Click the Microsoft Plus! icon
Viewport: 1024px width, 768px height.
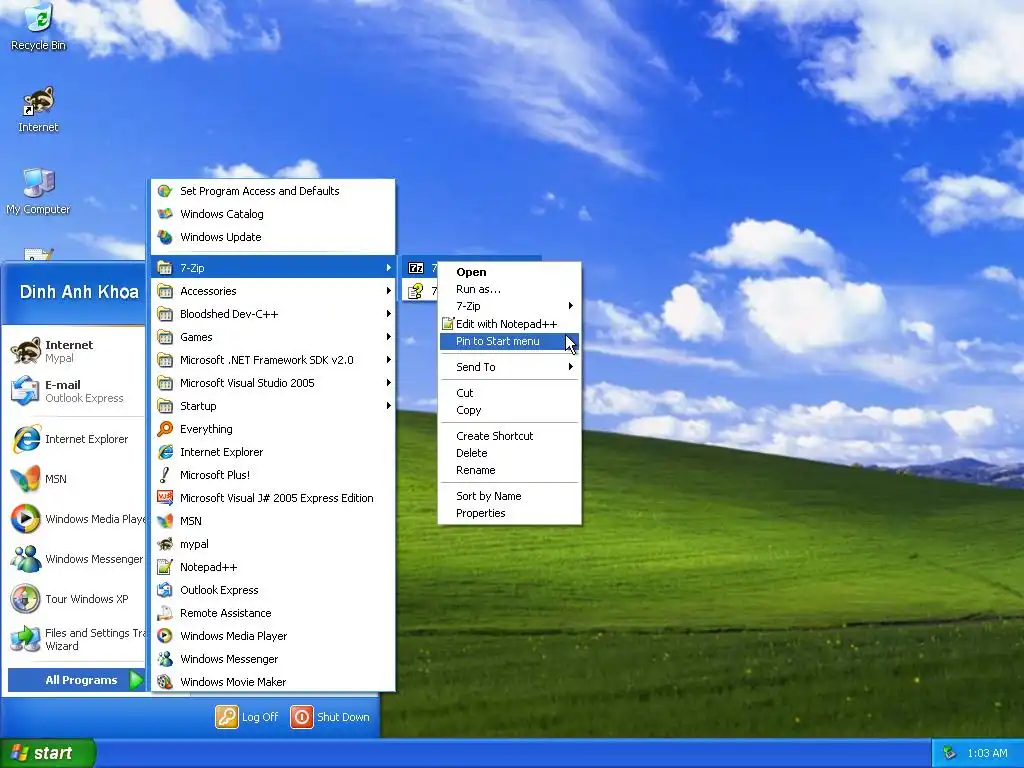point(165,475)
